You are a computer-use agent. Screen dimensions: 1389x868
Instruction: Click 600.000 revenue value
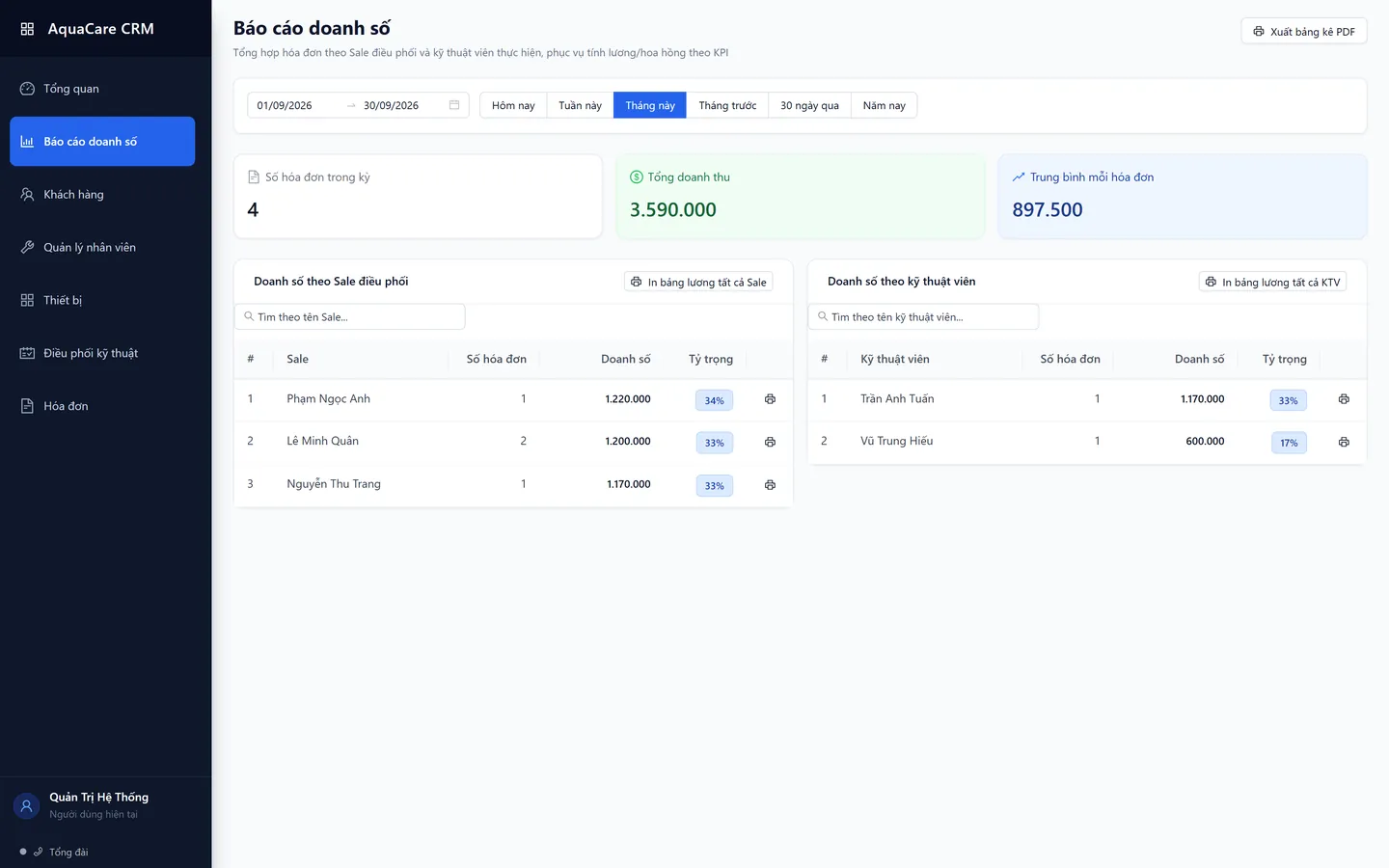1205,442
